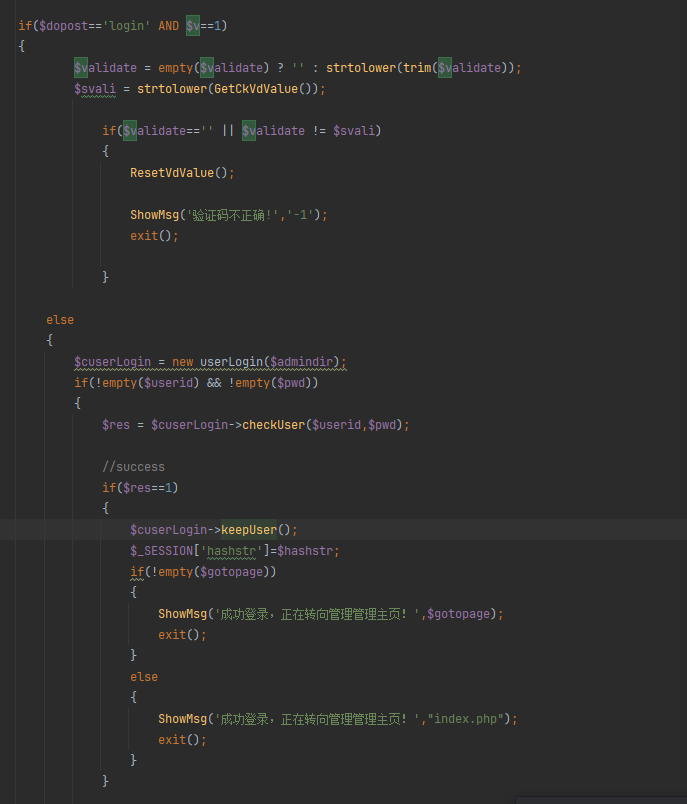Select the $svali variable being assigned

click(x=95, y=89)
